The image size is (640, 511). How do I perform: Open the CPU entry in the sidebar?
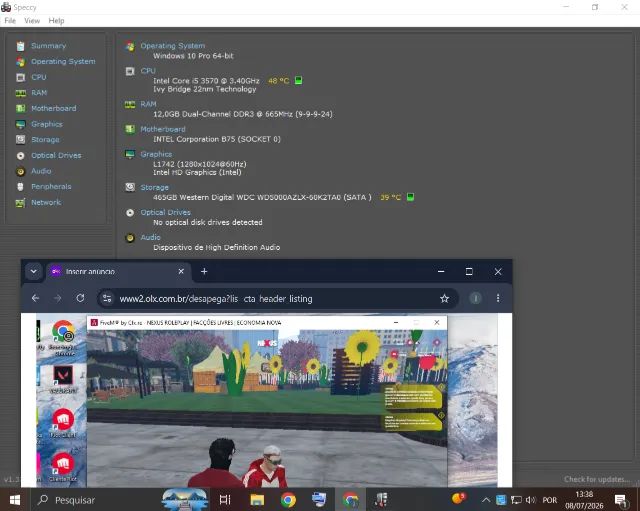tap(38, 77)
